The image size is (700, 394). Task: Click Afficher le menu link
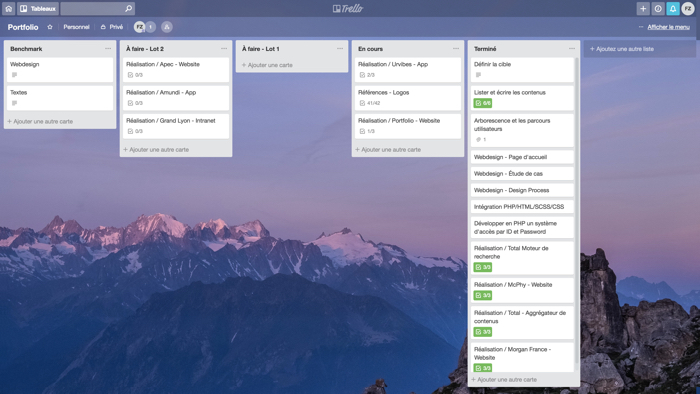(x=668, y=27)
